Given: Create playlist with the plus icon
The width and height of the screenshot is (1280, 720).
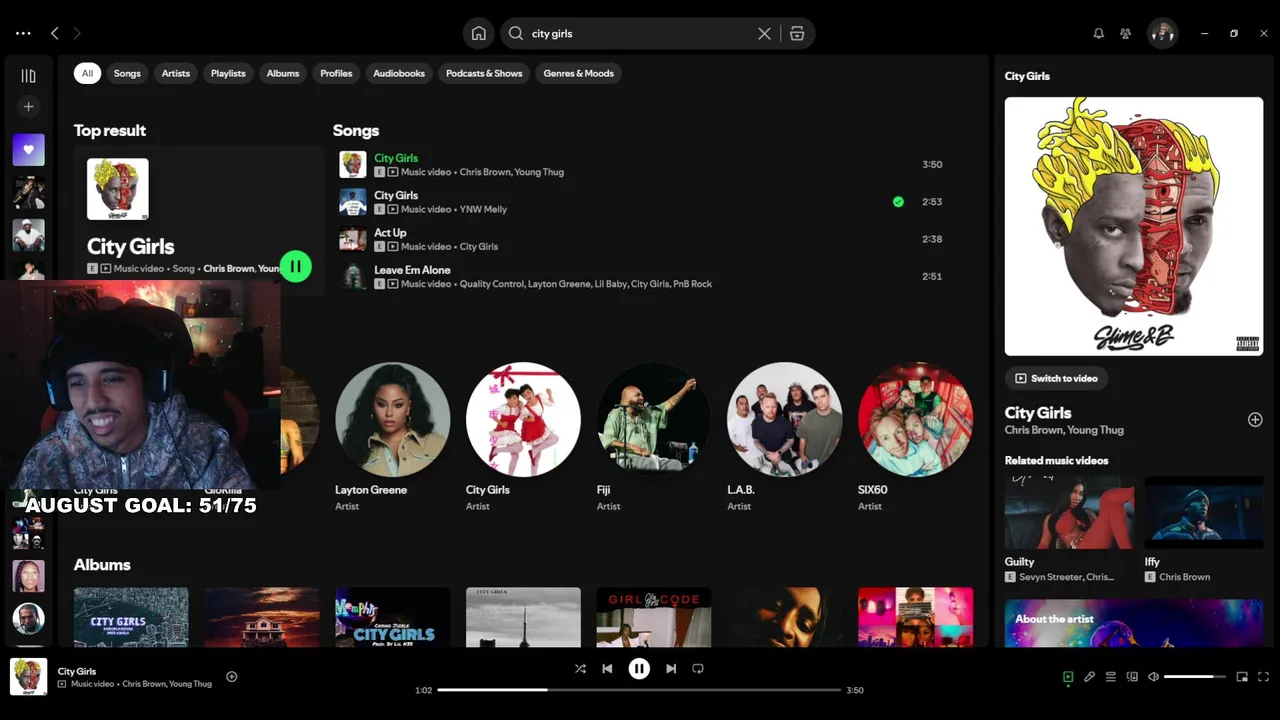Looking at the screenshot, I should [28, 106].
